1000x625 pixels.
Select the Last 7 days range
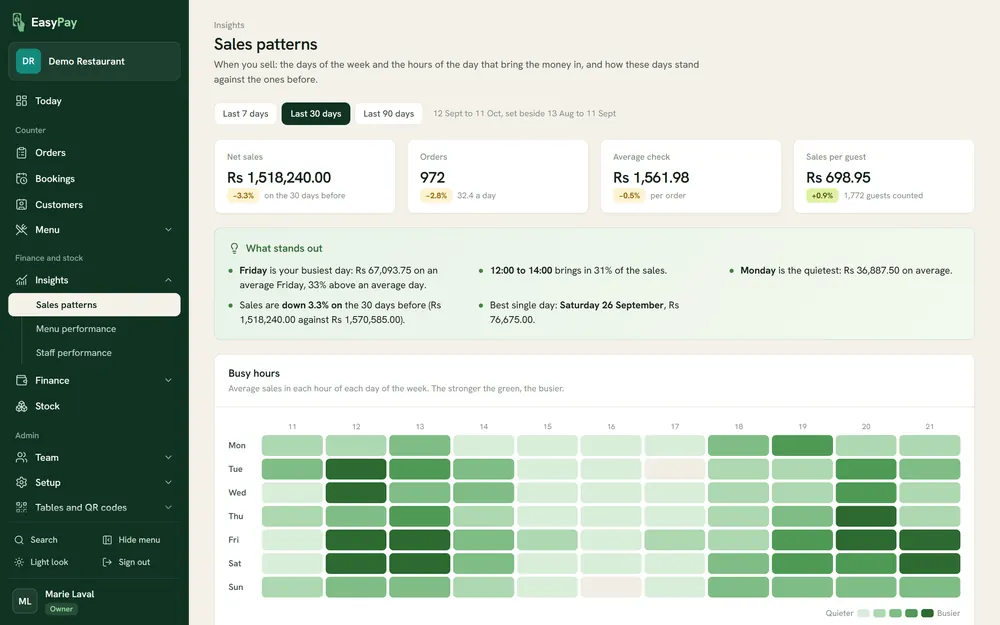(246, 114)
